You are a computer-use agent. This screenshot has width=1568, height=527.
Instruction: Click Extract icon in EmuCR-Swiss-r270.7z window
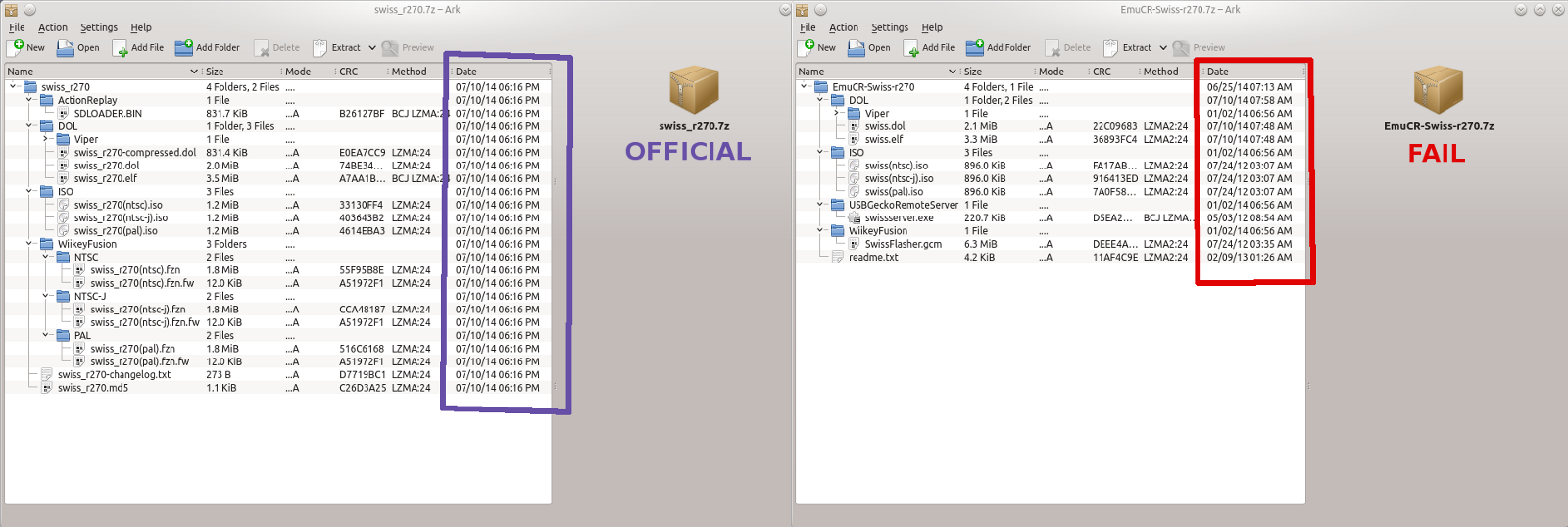(1111, 48)
